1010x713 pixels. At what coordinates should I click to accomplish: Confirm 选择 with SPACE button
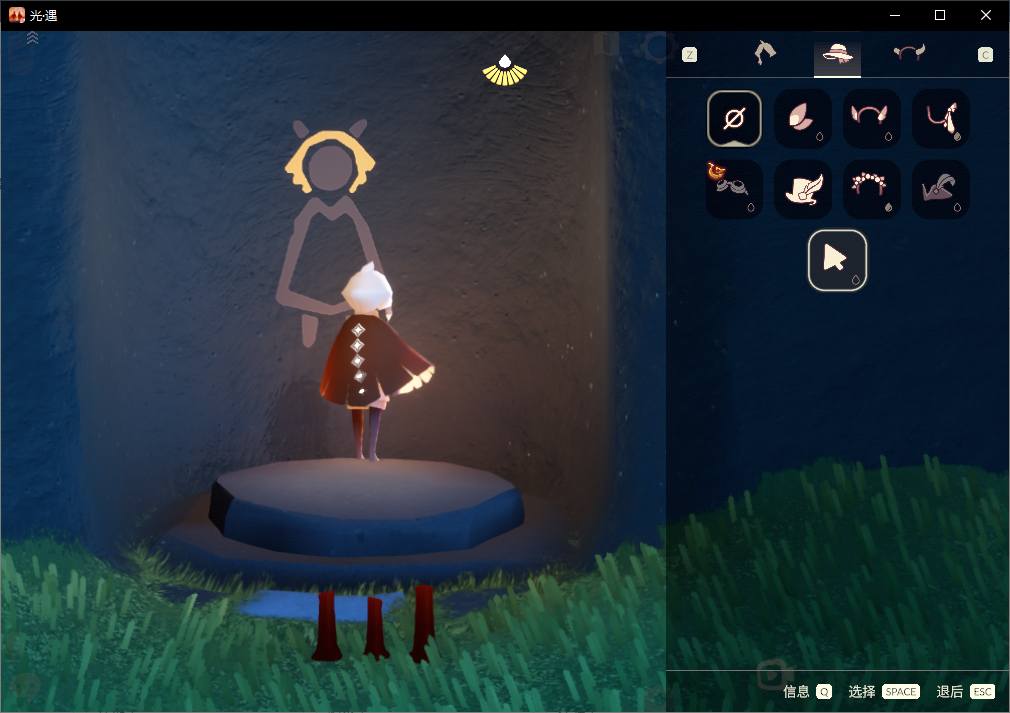[884, 691]
